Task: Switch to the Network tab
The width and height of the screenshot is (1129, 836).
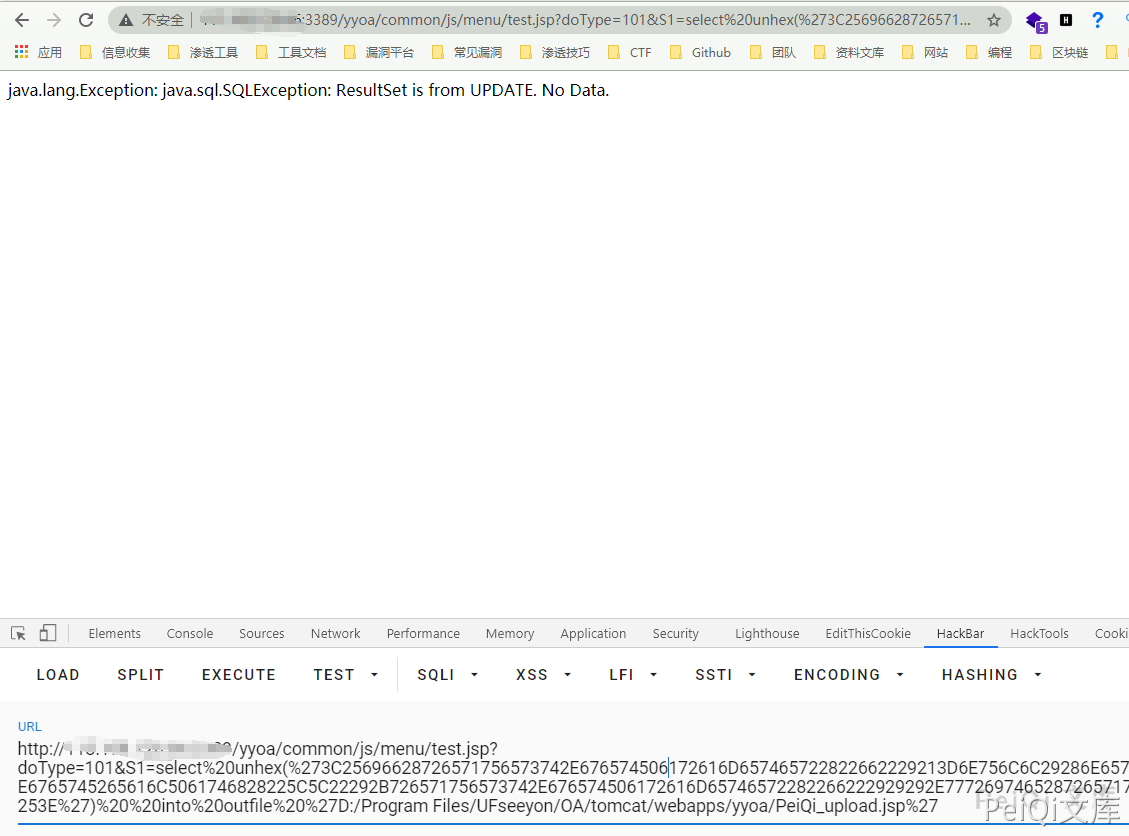Action: pos(336,634)
